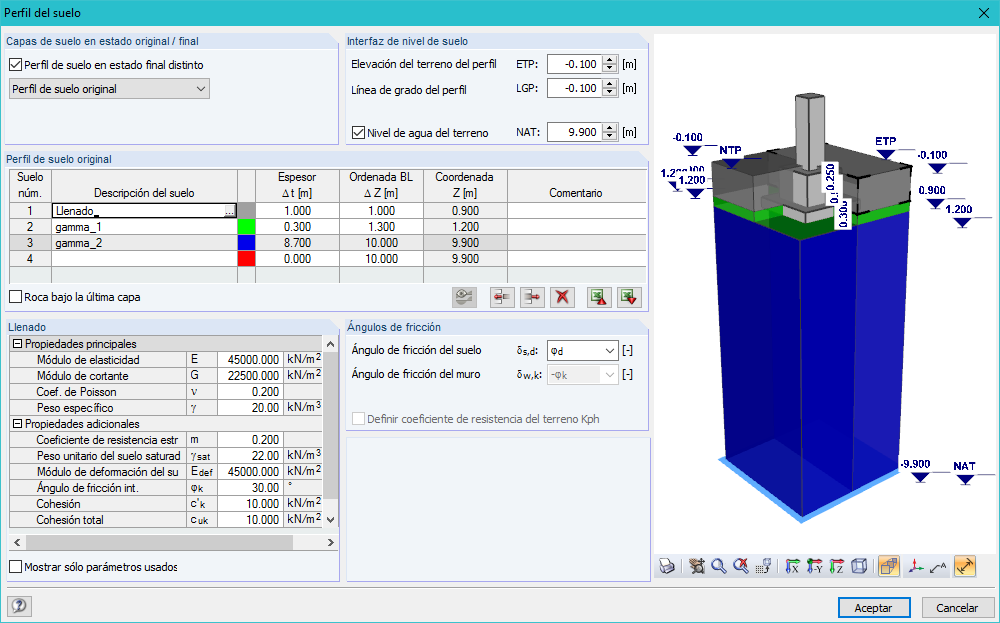The image size is (1000, 623).
Task: Decrease LGP value with spinner down arrow
Action: [x=610, y=92]
